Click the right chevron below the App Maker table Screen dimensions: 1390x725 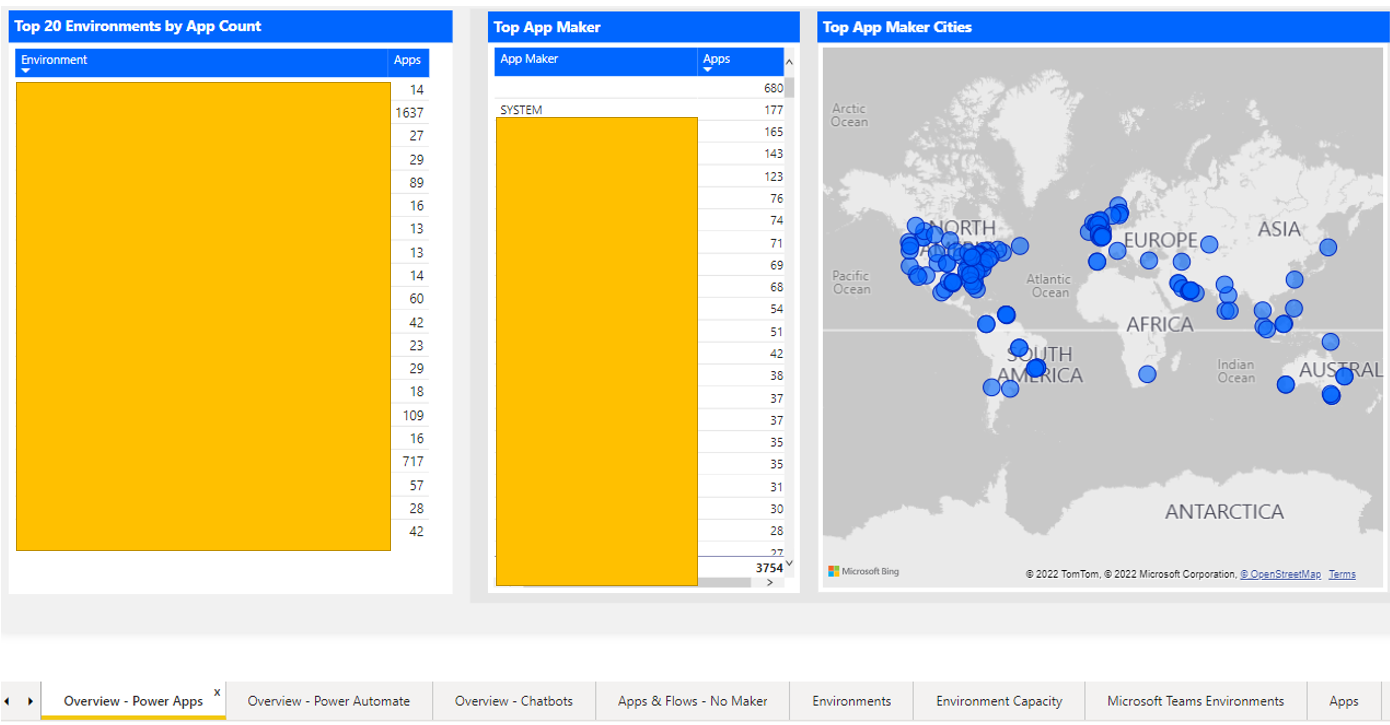tap(768, 580)
